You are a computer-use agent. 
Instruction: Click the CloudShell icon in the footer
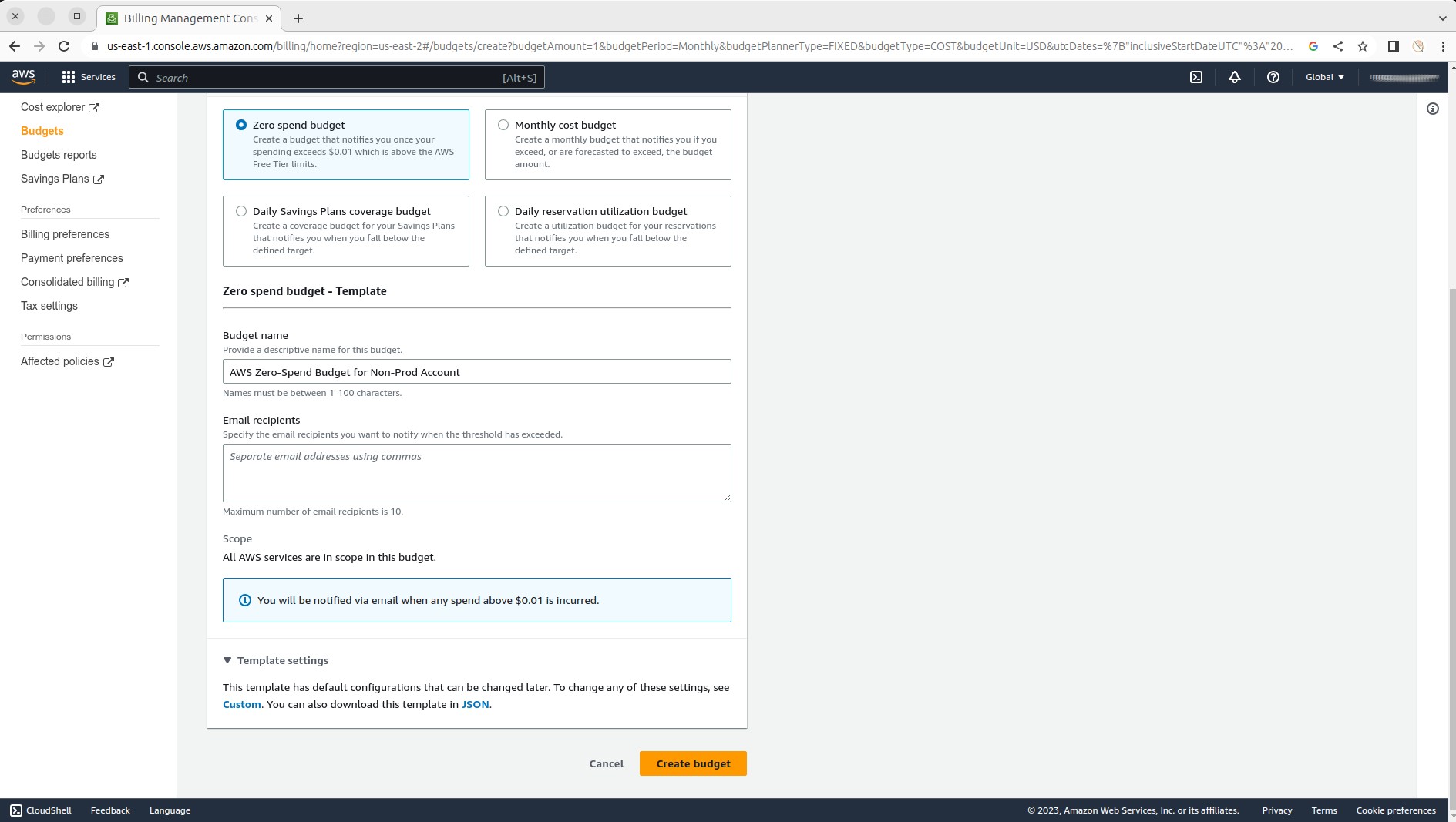coord(16,810)
